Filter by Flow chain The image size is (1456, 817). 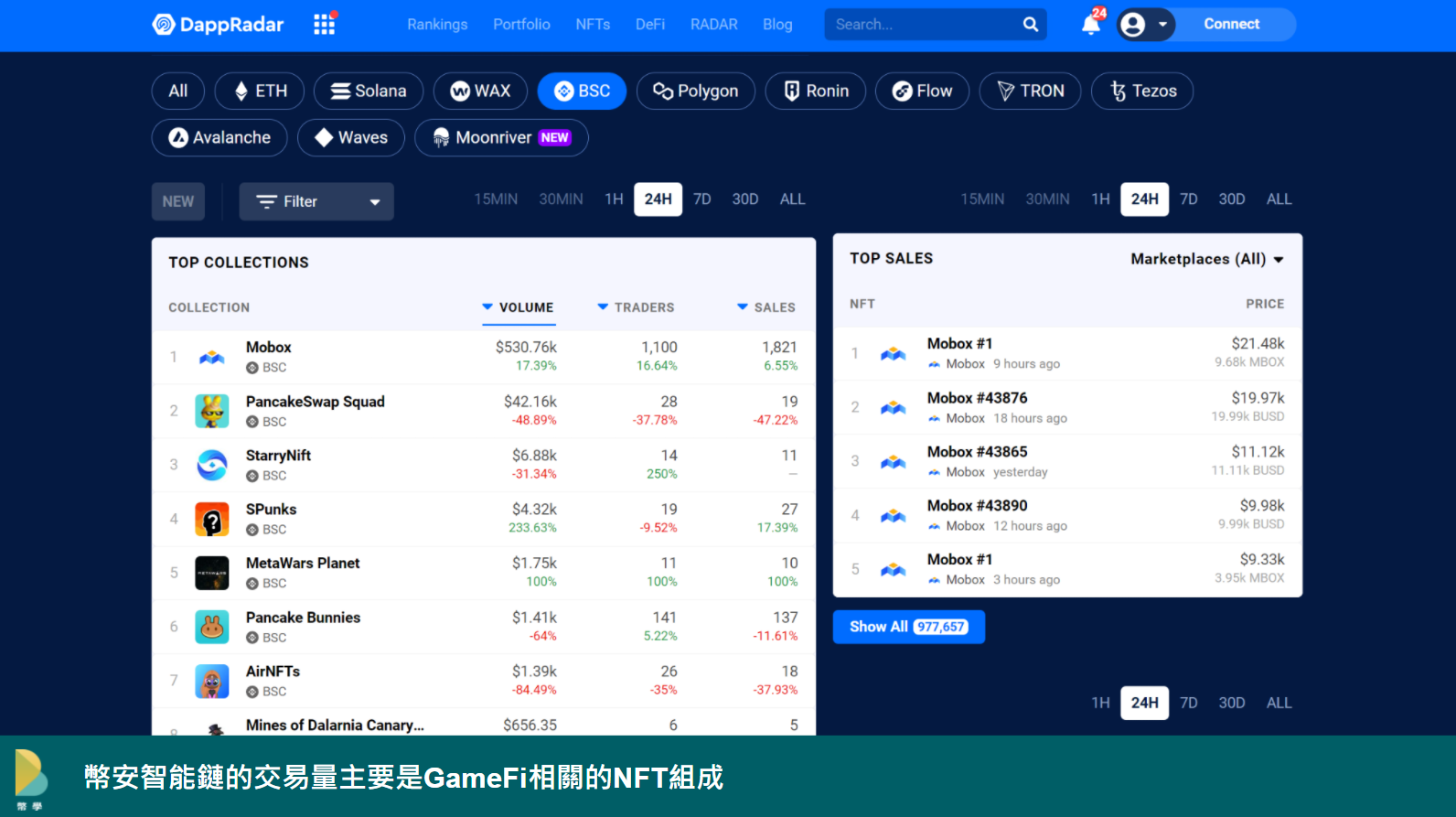922,91
